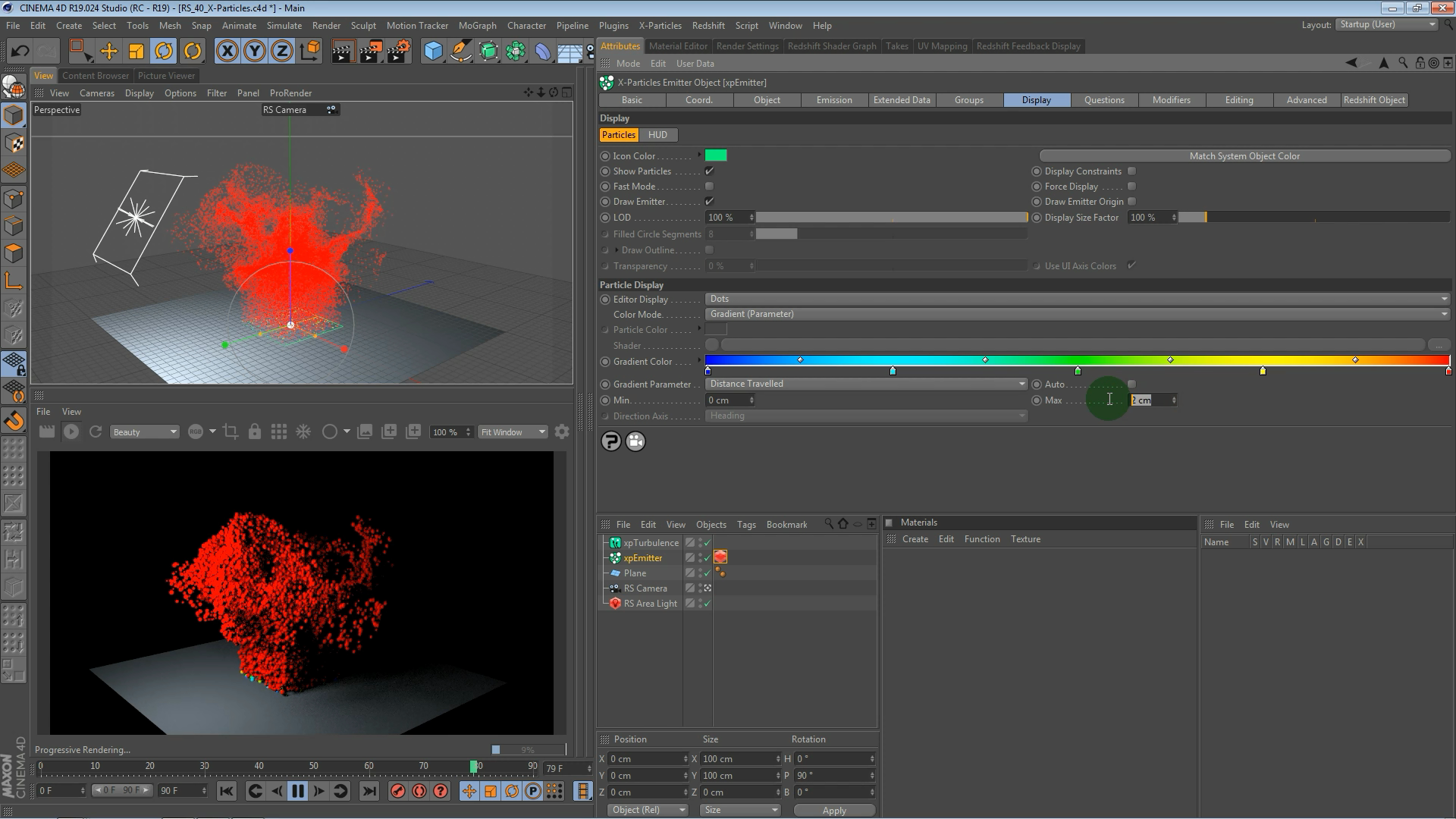Toggle xpTurbulence enabled checkmark

[x=707, y=543]
